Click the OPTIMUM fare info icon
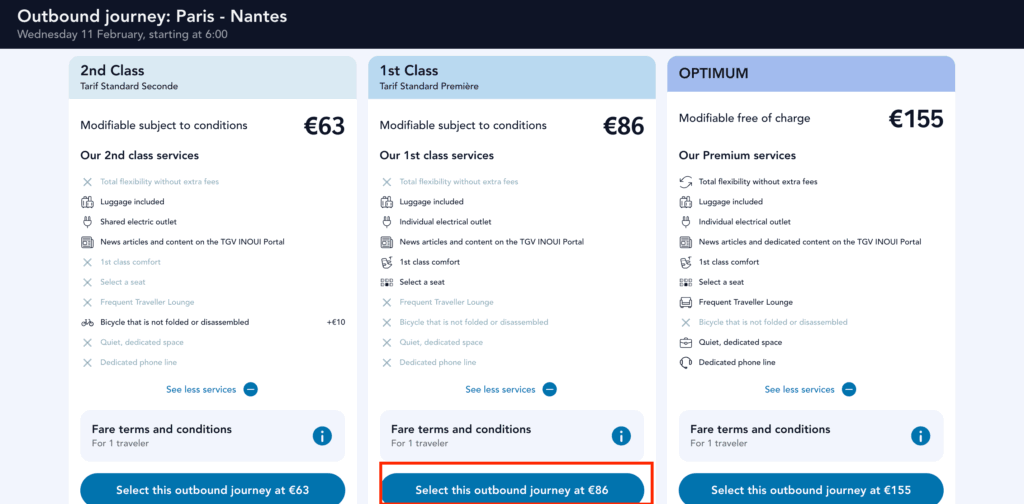Screen dimensions: 1024x504 pos(921,436)
